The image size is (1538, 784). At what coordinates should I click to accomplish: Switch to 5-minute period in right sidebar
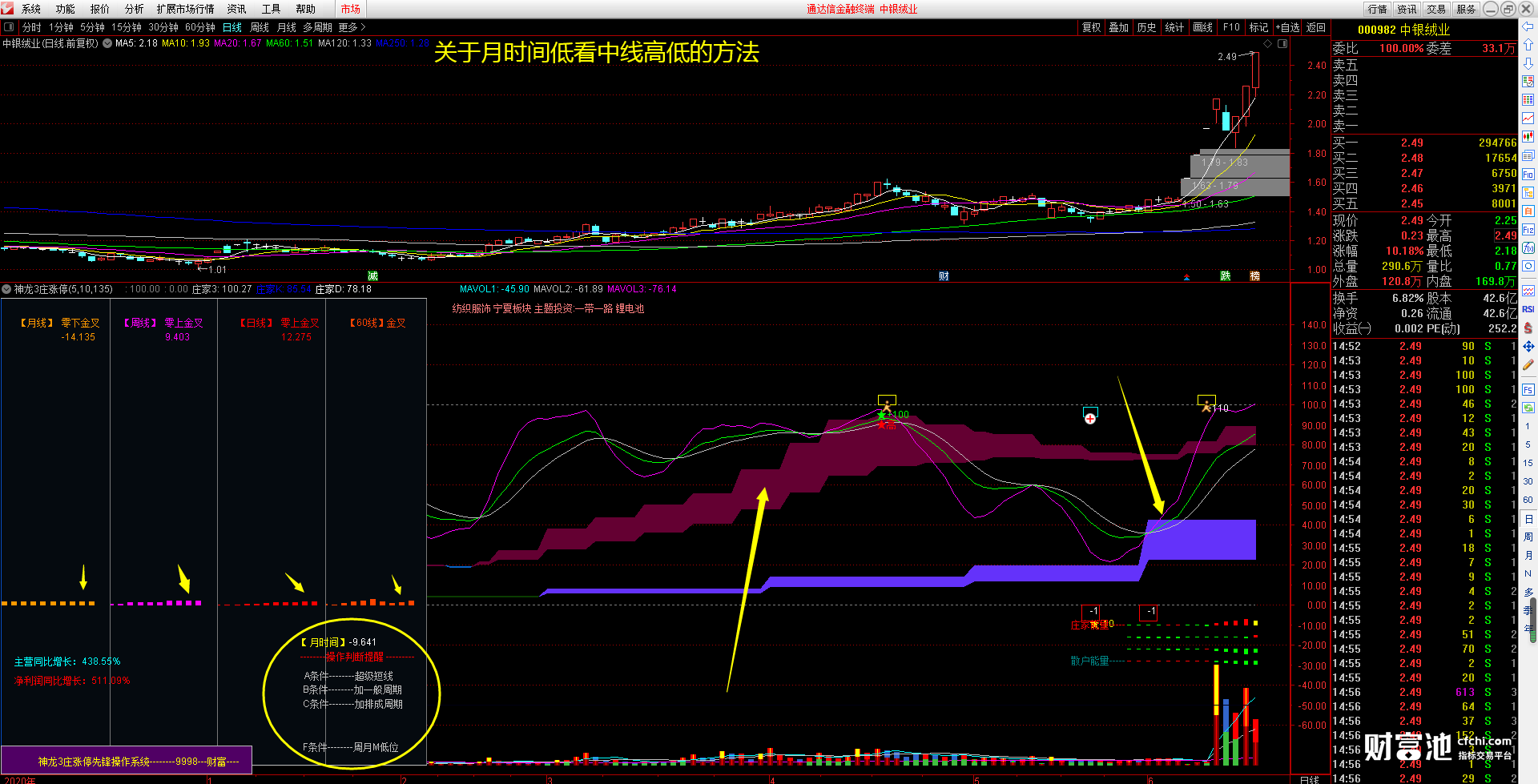(1528, 444)
